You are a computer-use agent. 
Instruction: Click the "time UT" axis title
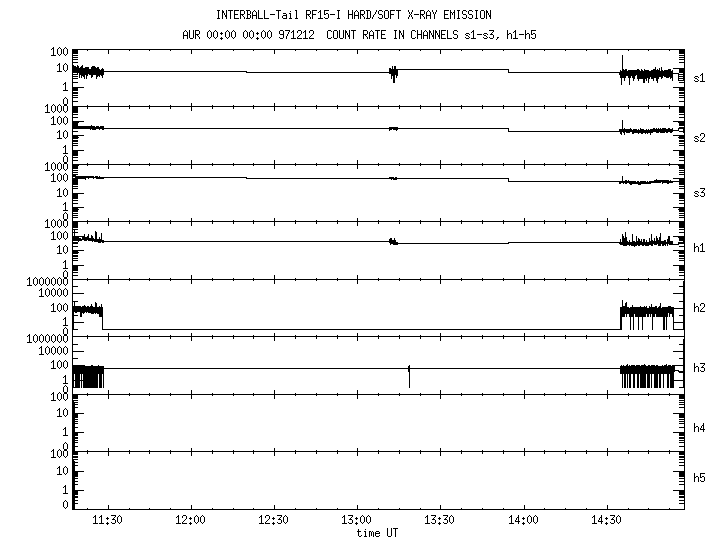377,533
